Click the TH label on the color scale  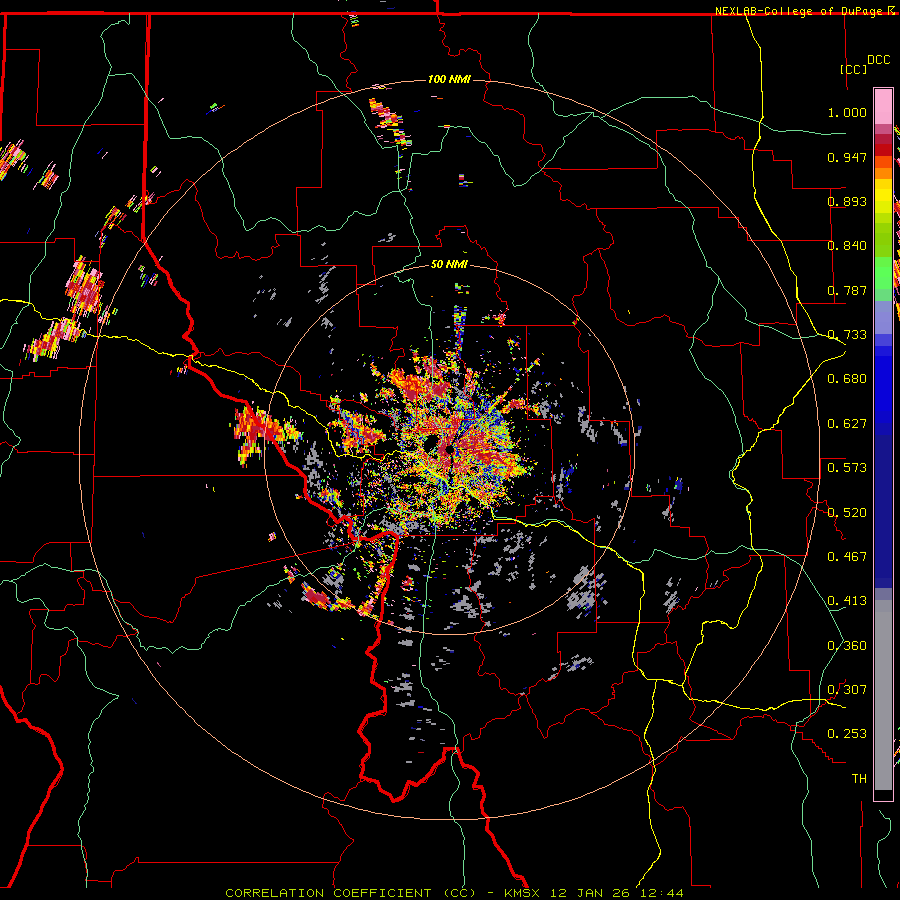[x=859, y=779]
